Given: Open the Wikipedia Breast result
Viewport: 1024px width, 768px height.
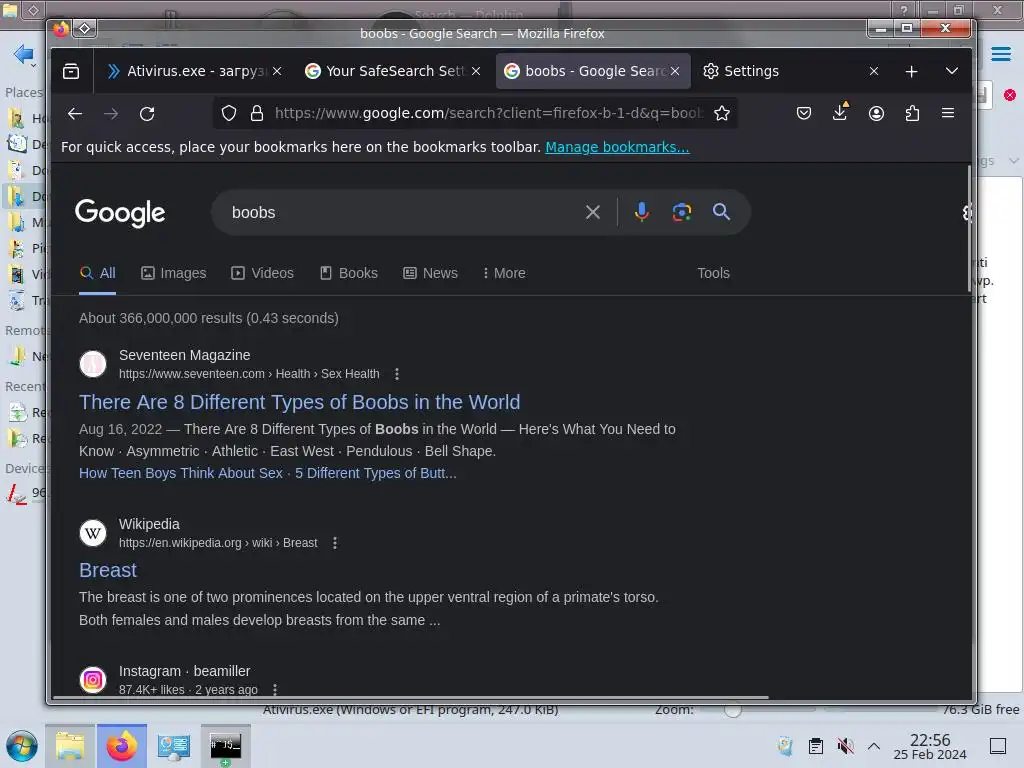Looking at the screenshot, I should click(x=108, y=571).
